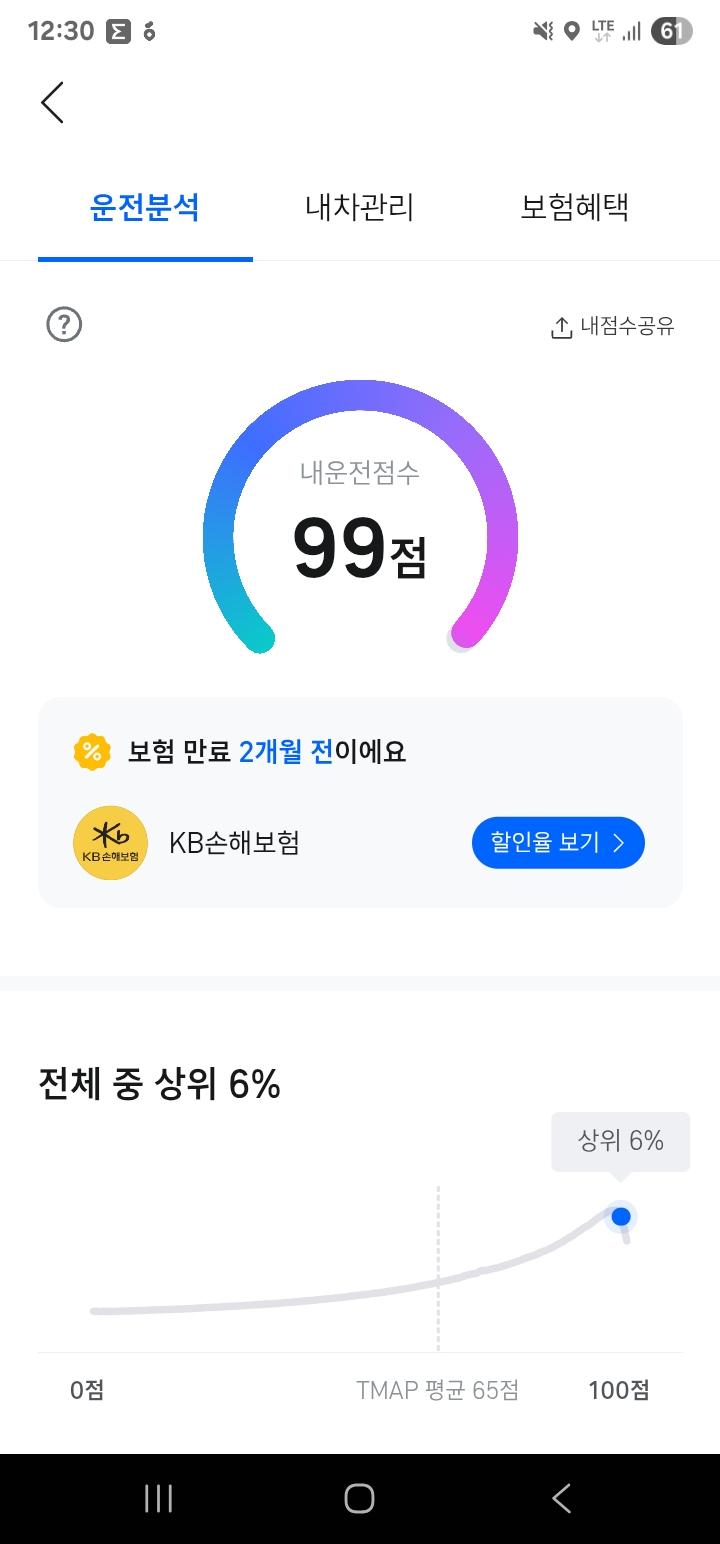Expand chevron on 할인율 보기 button
720x1544 pixels.
pos(619,843)
